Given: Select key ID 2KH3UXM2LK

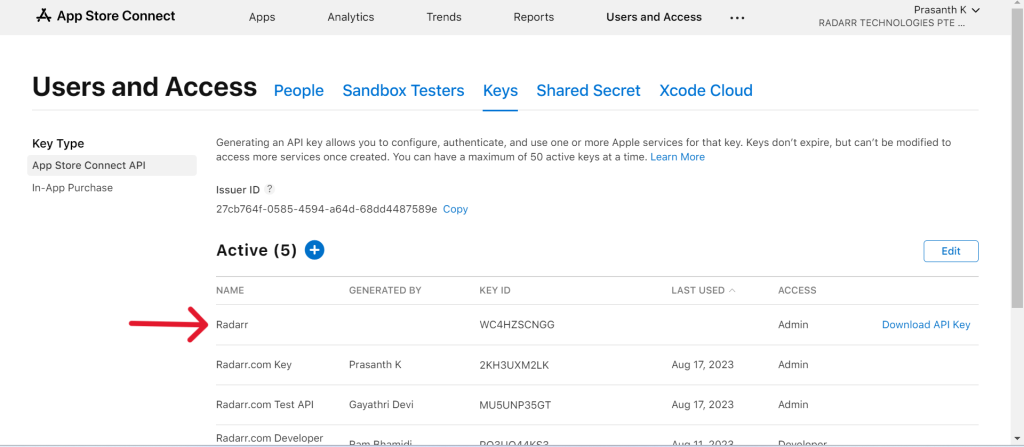Looking at the screenshot, I should (514, 365).
